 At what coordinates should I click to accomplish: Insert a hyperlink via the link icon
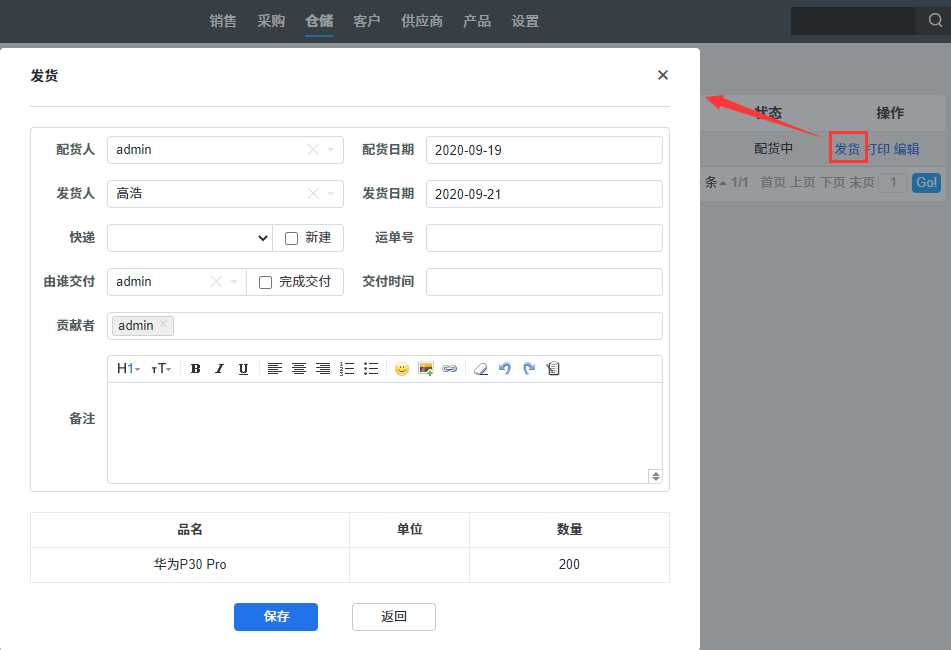[450, 369]
